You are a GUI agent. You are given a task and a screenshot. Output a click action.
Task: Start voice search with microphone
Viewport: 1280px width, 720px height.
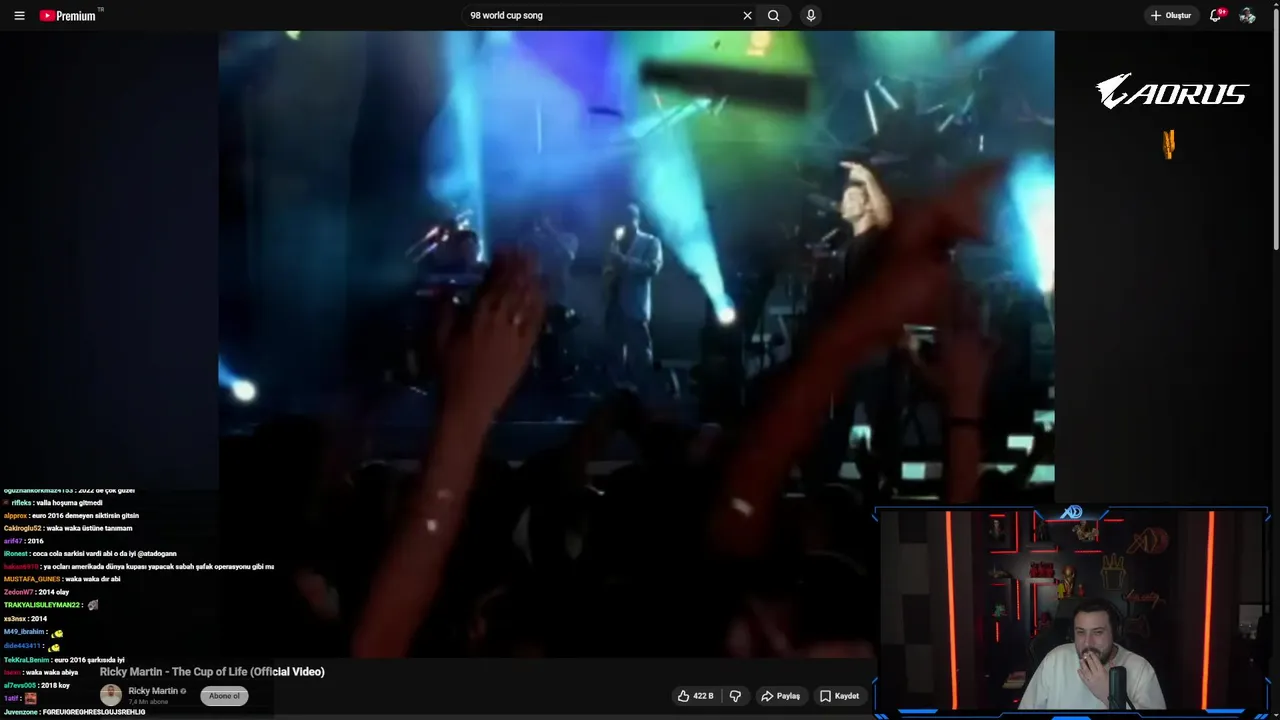click(x=811, y=16)
